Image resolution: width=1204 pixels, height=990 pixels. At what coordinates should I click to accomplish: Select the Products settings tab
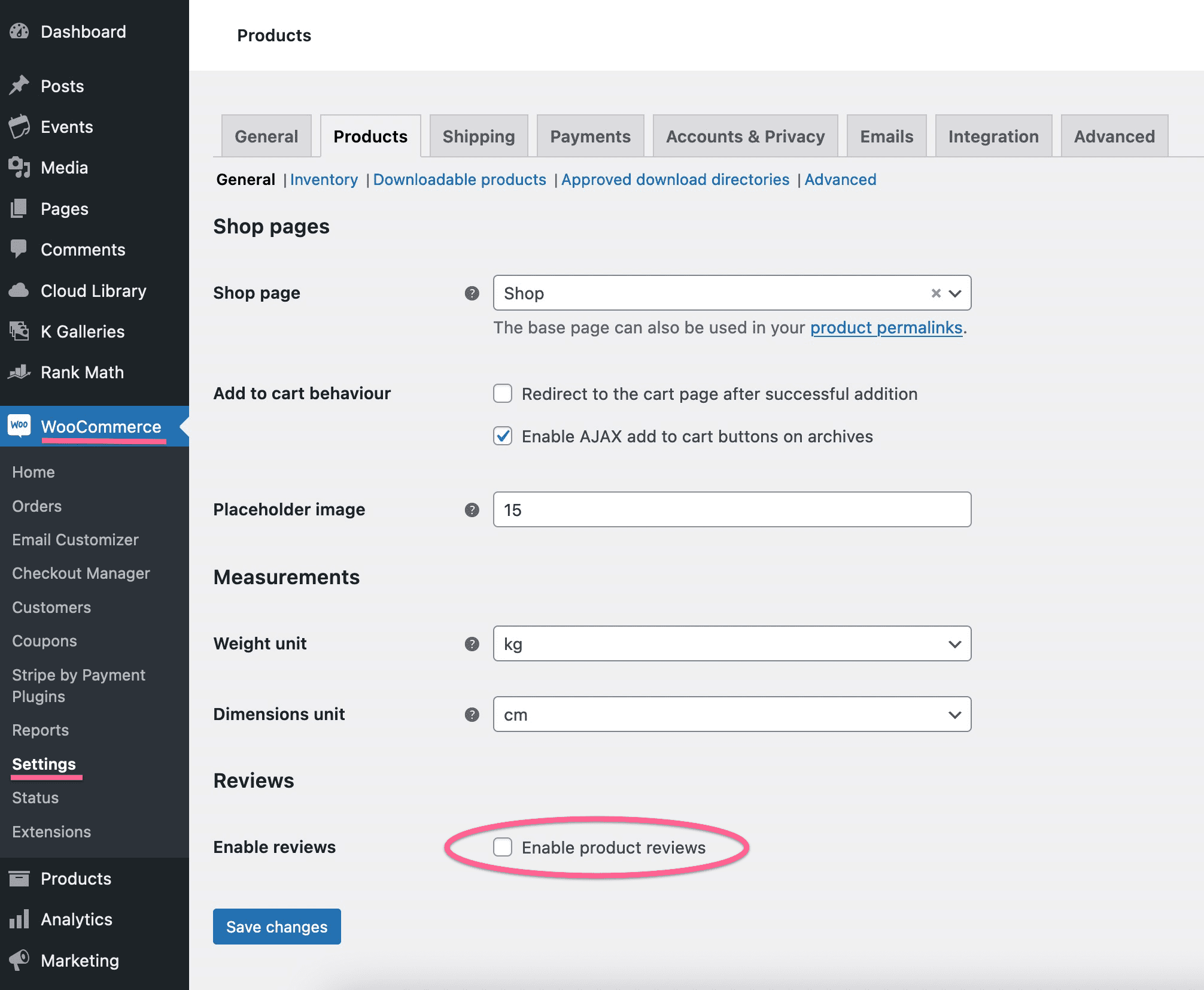tap(370, 136)
